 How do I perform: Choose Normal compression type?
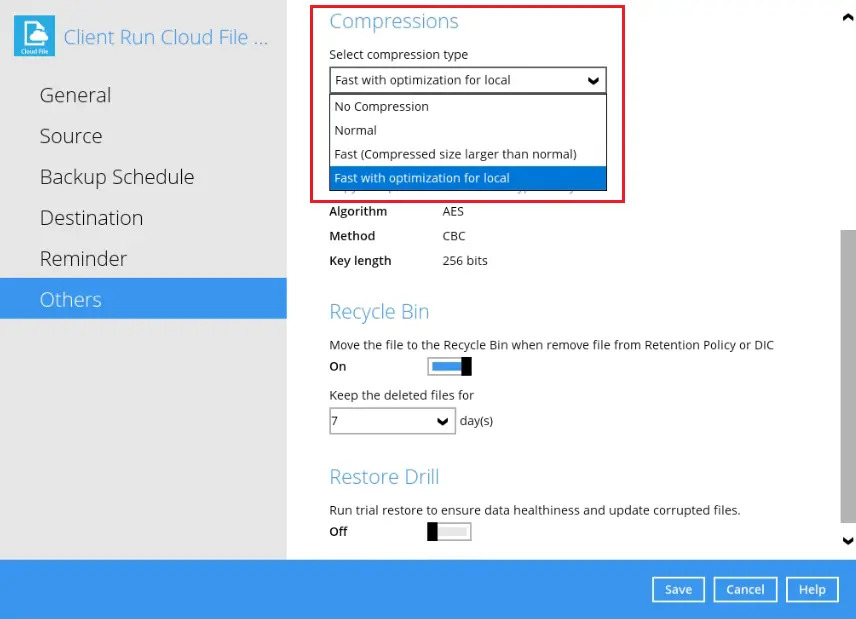click(x=356, y=131)
